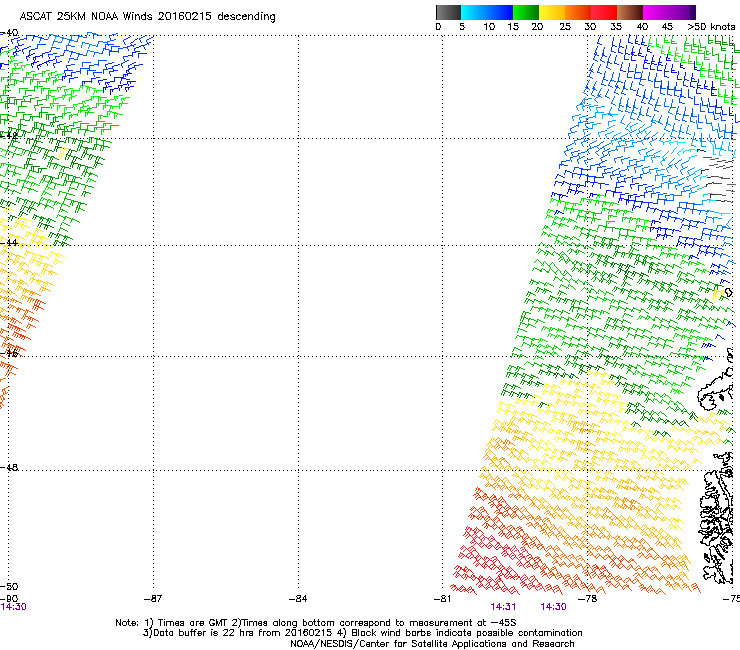The width and height of the screenshot is (740, 650).
Task: Click the 14:30 time beside 14:31
Action: tap(553, 607)
